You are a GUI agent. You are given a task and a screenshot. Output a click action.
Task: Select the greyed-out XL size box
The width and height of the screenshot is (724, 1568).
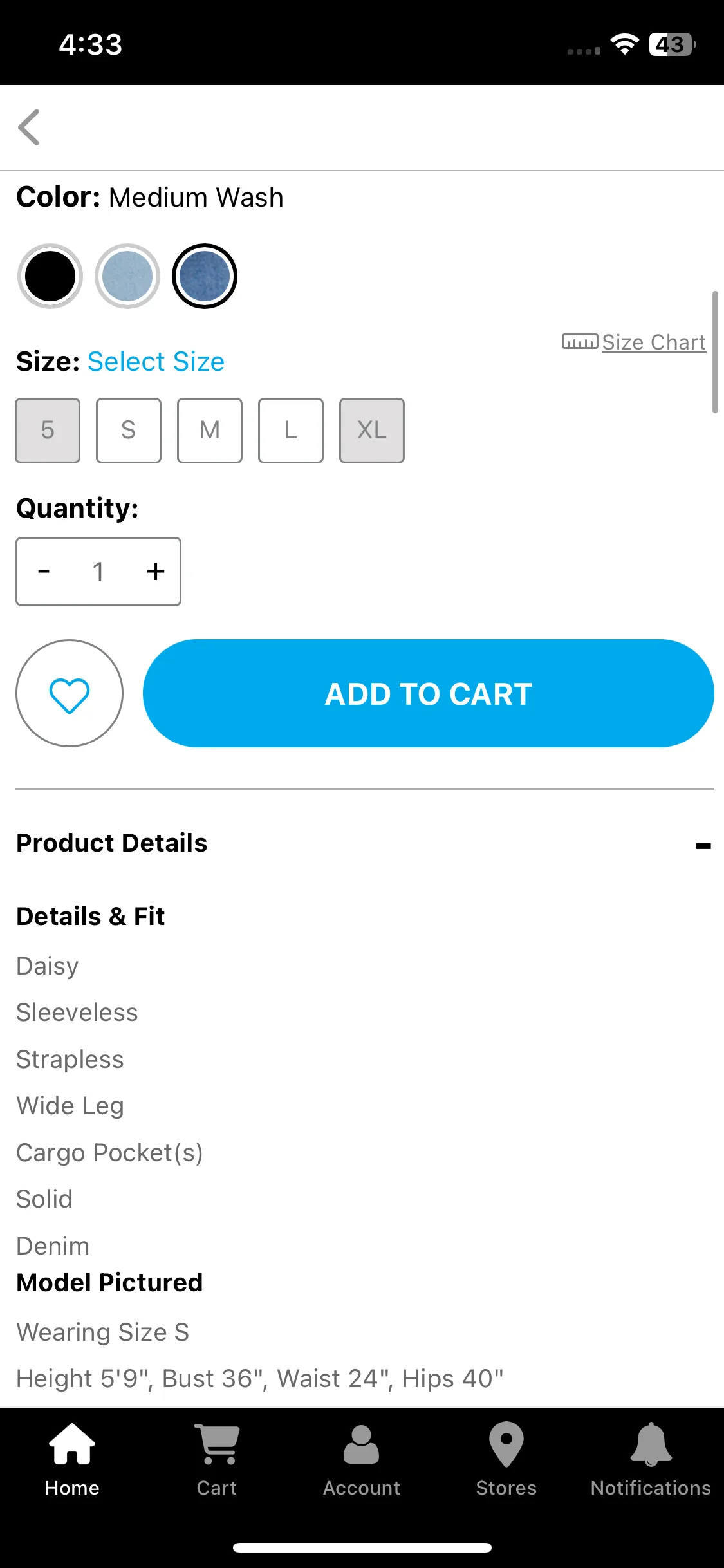click(x=372, y=431)
